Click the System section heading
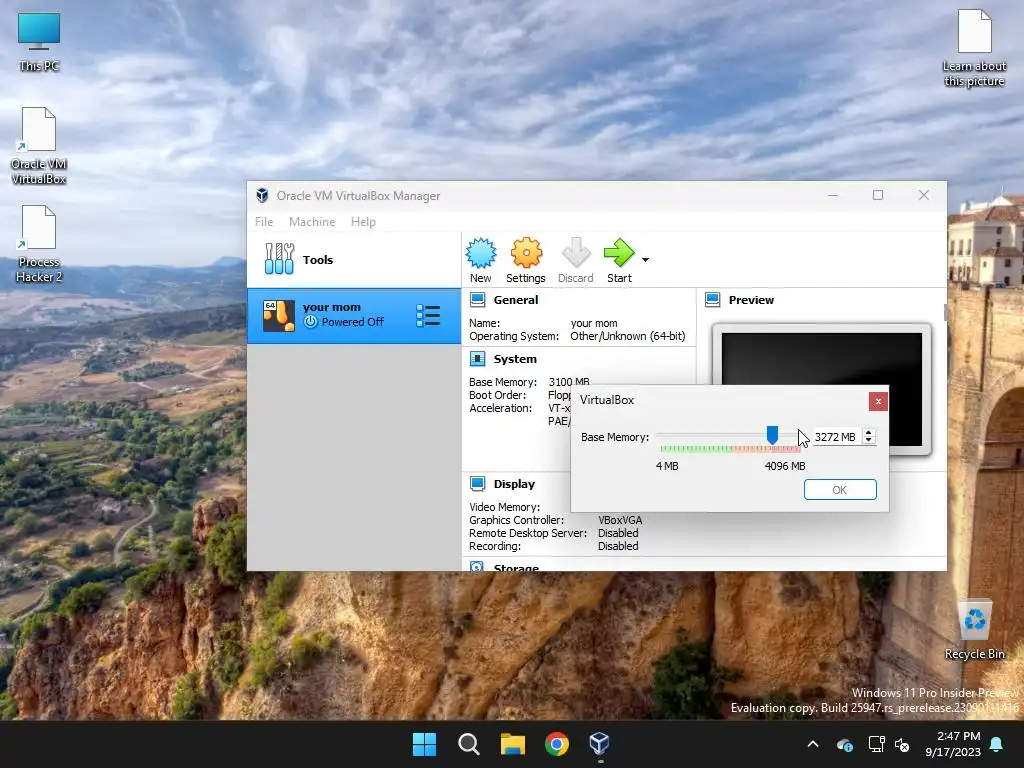 click(x=515, y=359)
